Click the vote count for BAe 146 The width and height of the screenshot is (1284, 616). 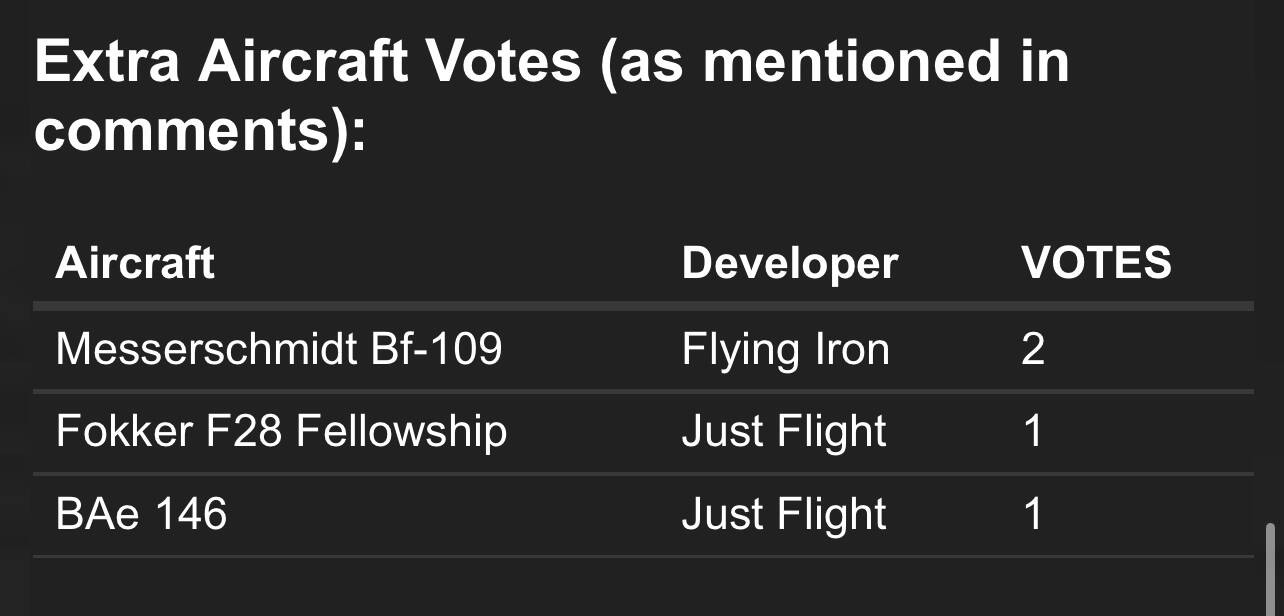[1033, 514]
